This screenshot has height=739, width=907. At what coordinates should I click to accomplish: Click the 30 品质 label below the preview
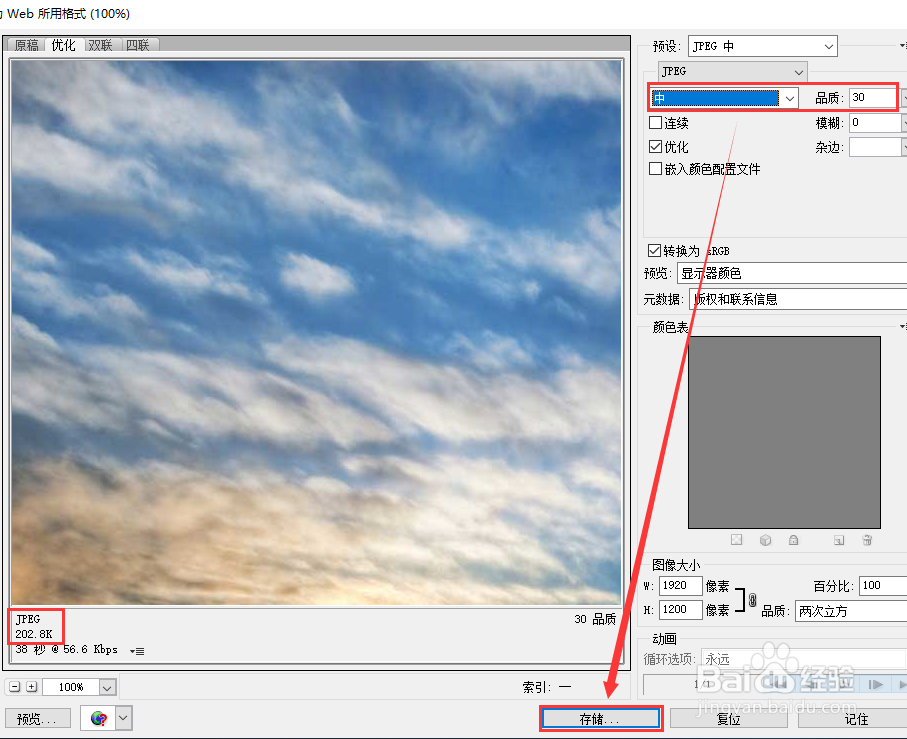pyautogui.click(x=595, y=619)
